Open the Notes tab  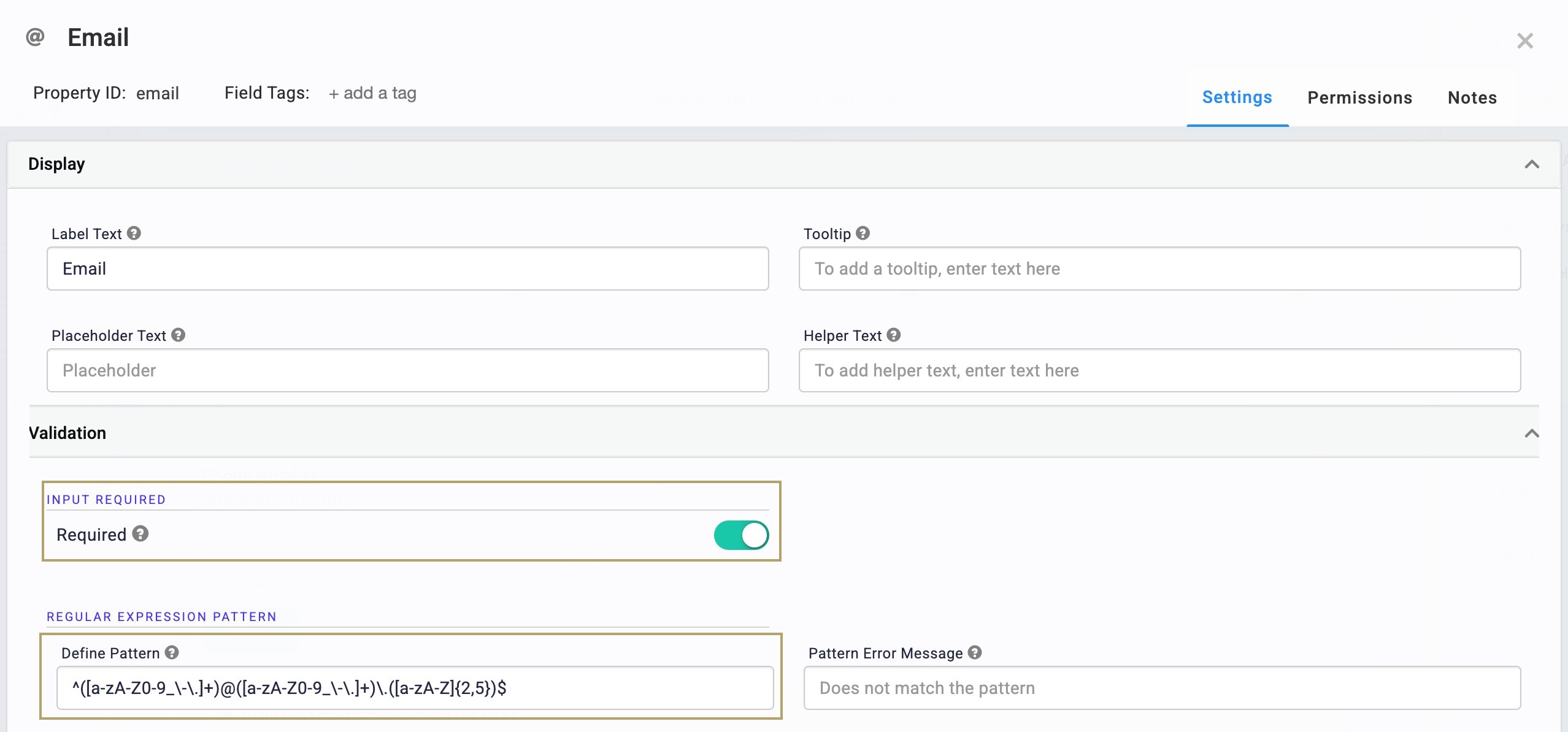coord(1472,97)
